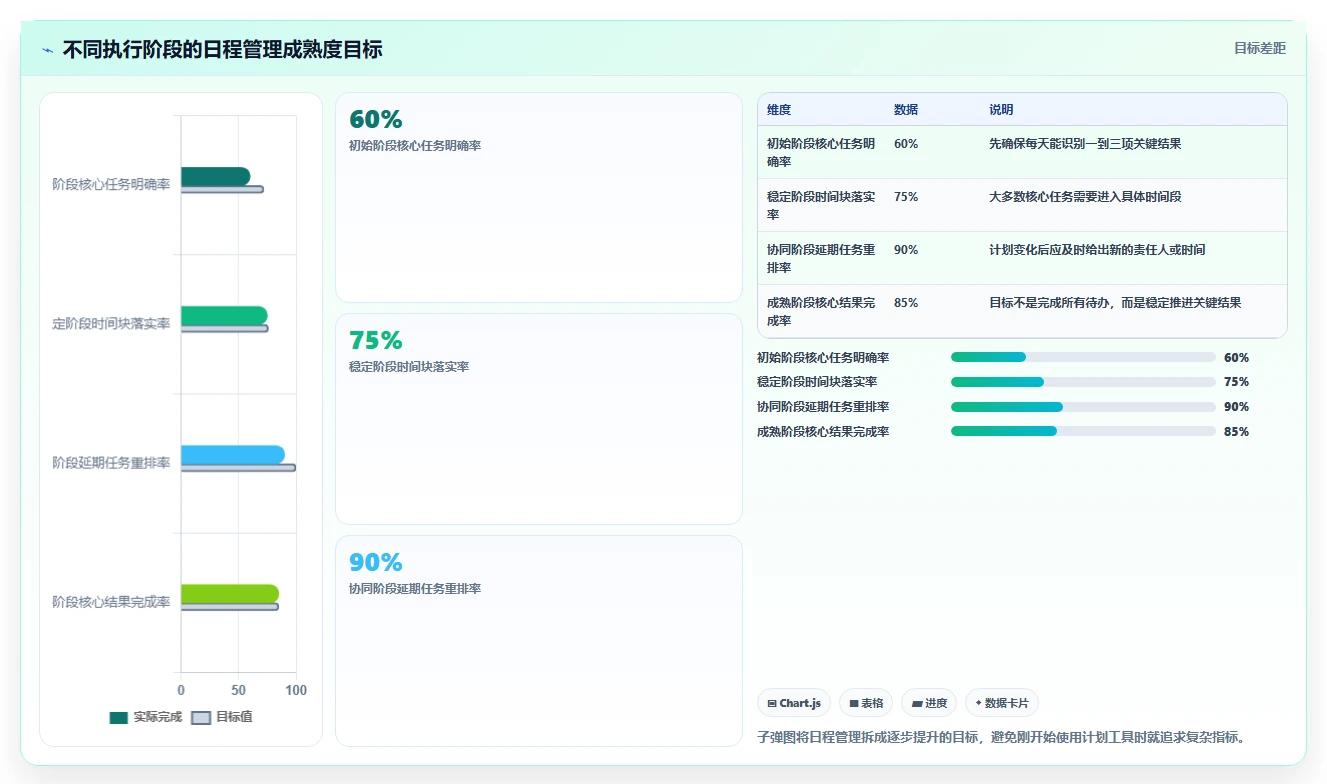Click the lightning icon beside the title
This screenshot has height=784, width=1327.
tap(48, 50)
